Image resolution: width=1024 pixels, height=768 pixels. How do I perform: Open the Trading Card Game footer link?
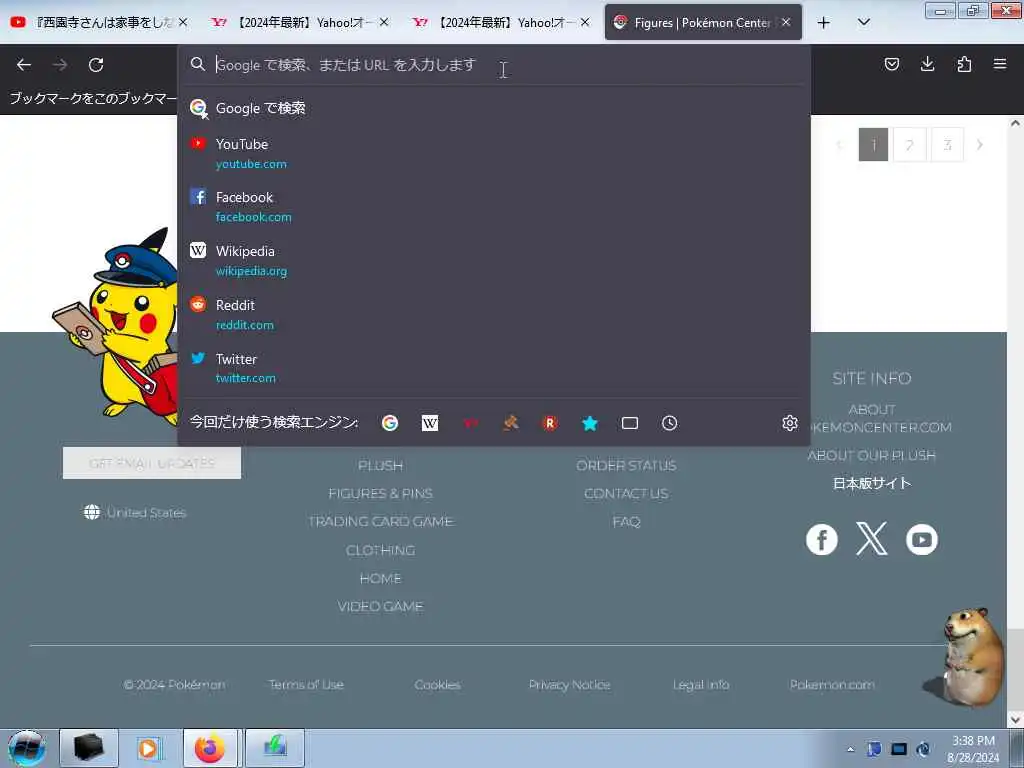point(381,522)
